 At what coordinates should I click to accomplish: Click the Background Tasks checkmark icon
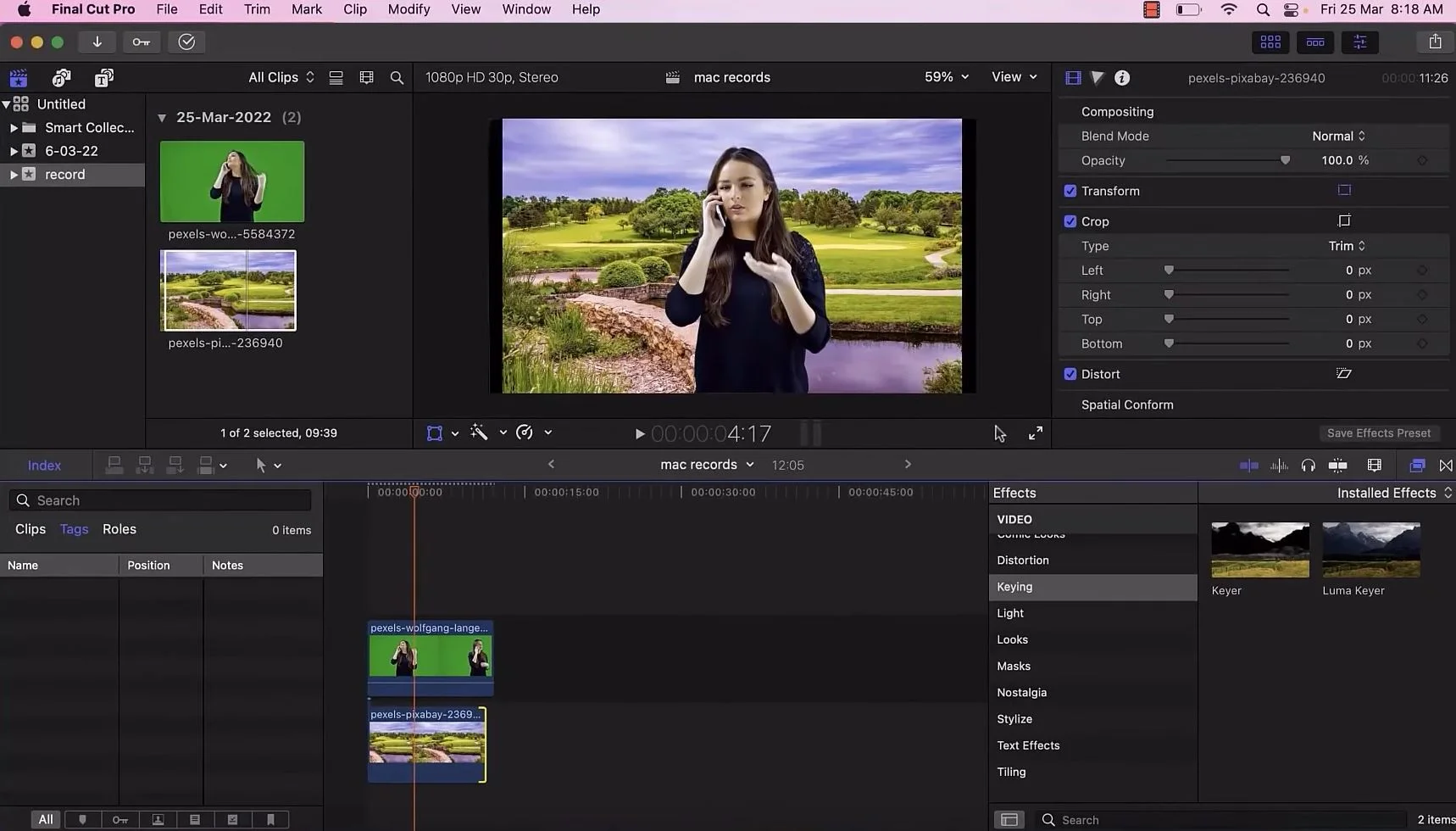186,42
